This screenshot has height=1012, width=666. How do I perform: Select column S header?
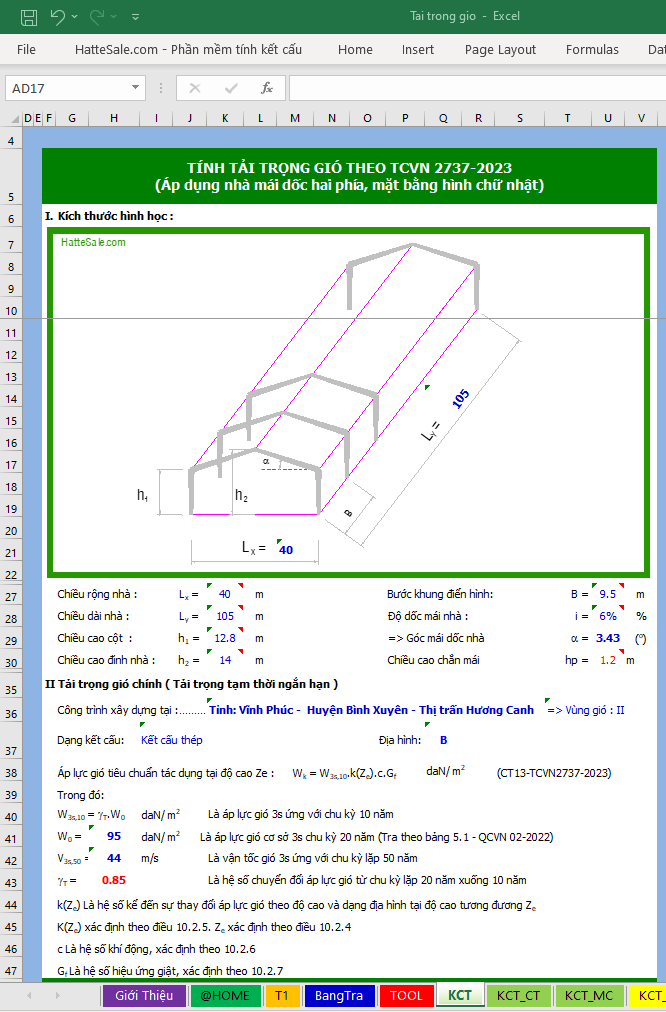520,118
